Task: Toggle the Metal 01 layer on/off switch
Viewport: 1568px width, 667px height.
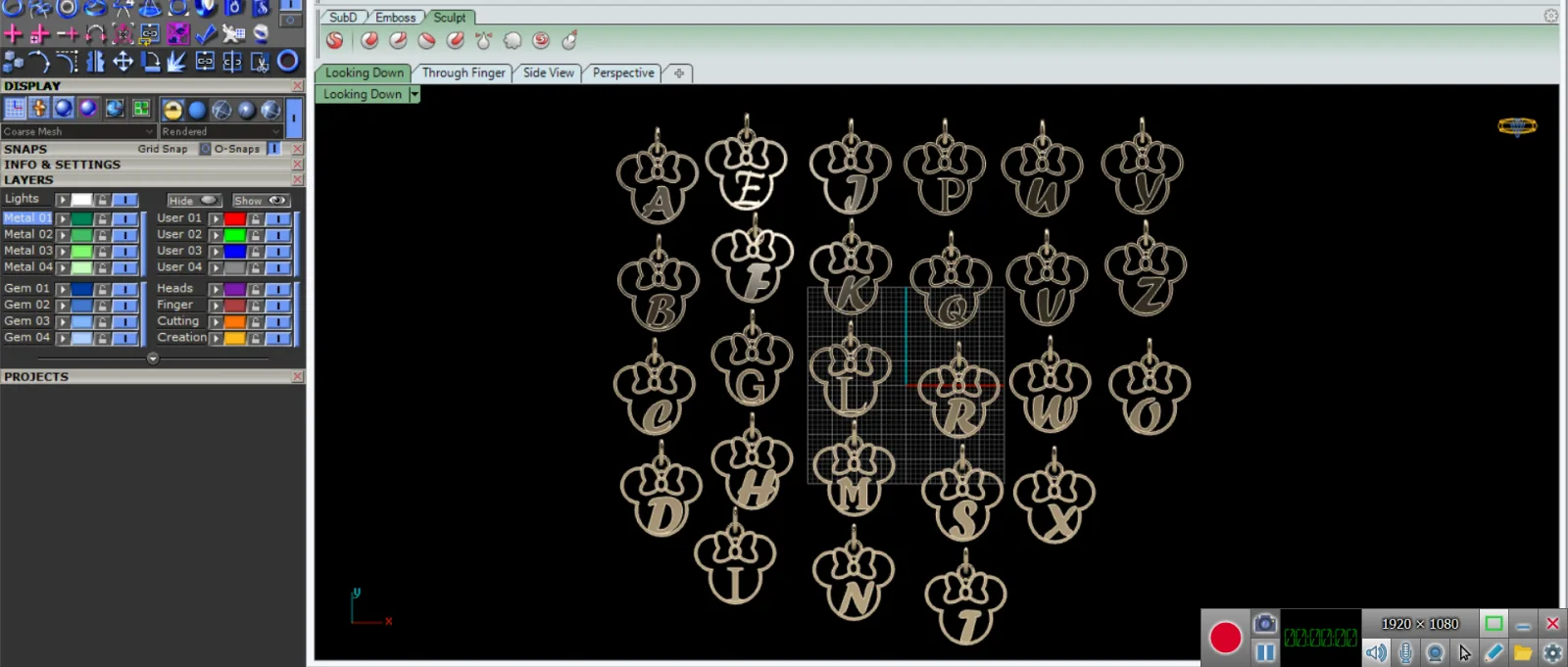Action: 124,218
